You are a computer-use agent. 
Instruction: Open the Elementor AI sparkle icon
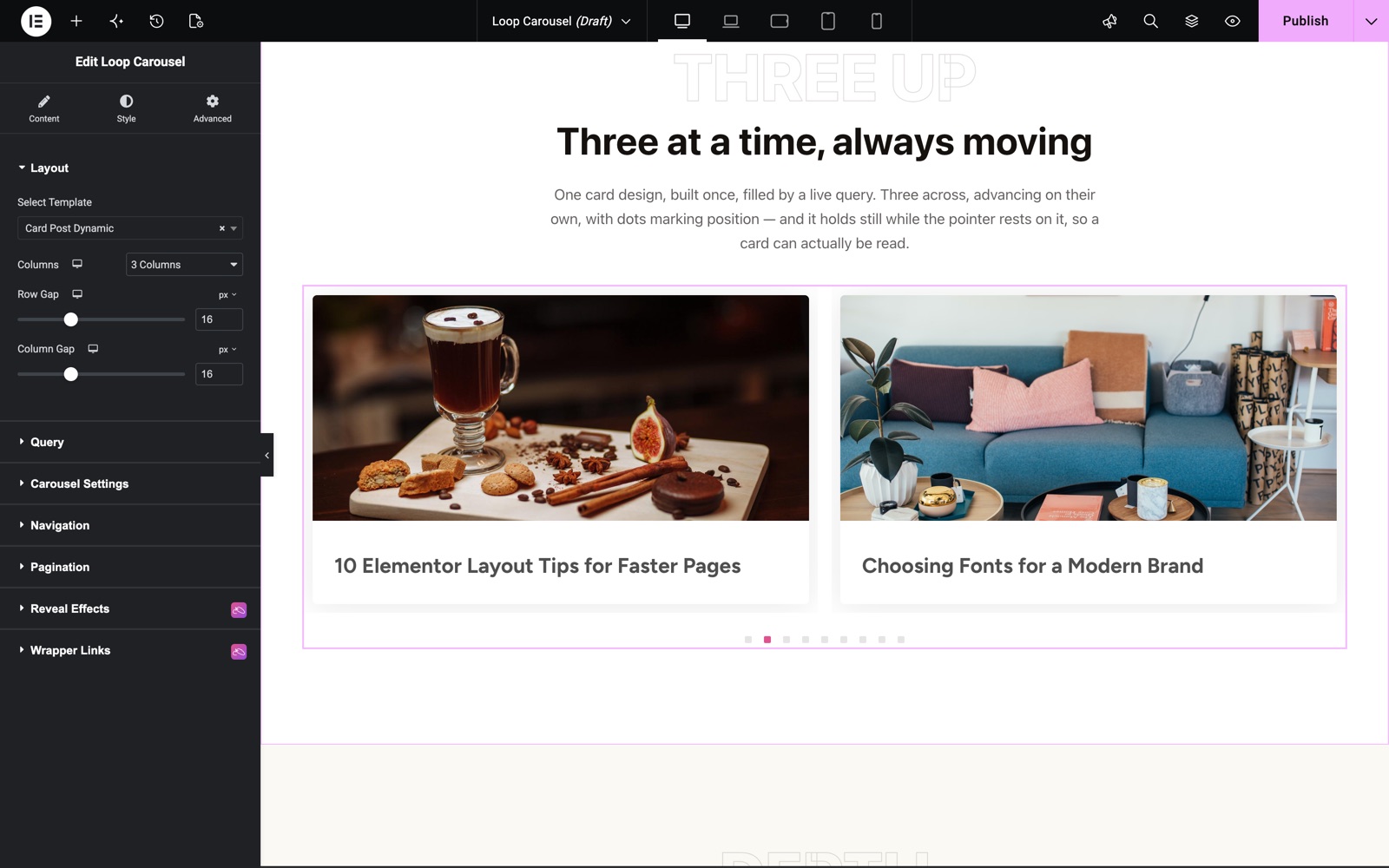click(x=116, y=21)
